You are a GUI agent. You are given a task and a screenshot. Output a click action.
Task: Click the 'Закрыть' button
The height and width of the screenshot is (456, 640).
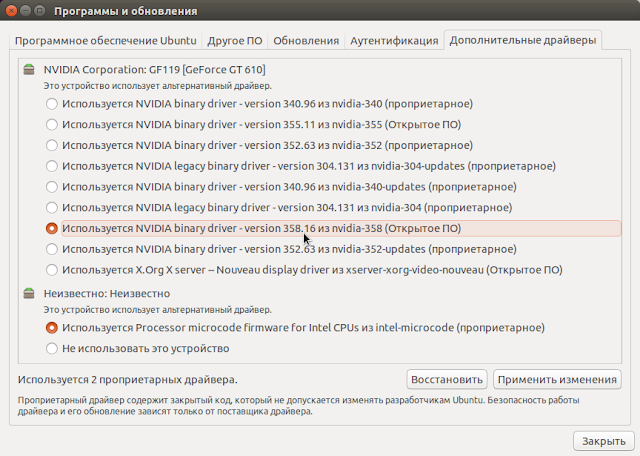[x=604, y=441]
